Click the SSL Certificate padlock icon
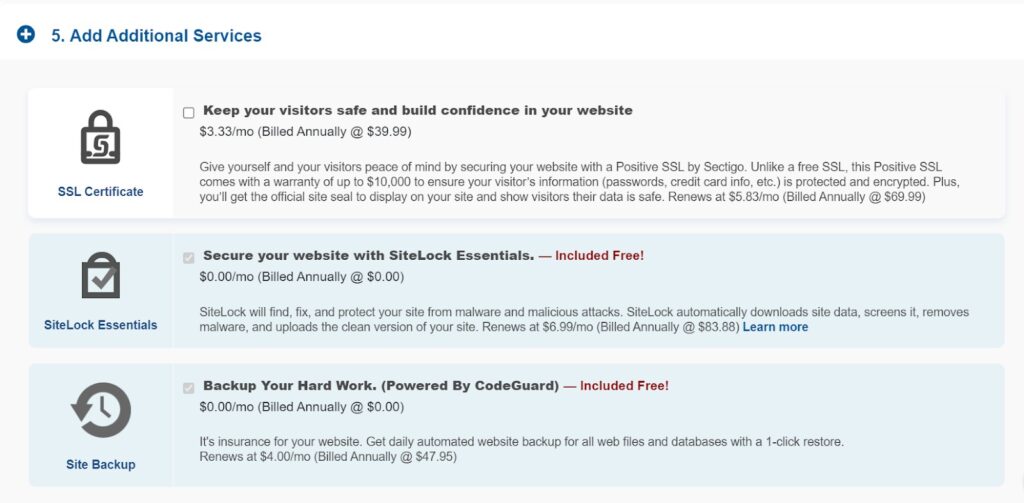This screenshot has width=1024, height=503. click(x=101, y=137)
